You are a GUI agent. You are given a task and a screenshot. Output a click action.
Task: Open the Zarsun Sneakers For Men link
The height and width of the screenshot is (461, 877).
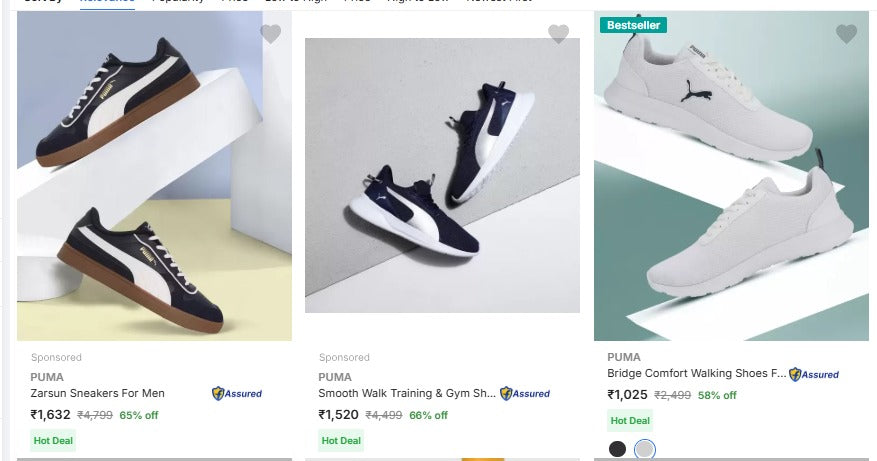[x=98, y=394]
